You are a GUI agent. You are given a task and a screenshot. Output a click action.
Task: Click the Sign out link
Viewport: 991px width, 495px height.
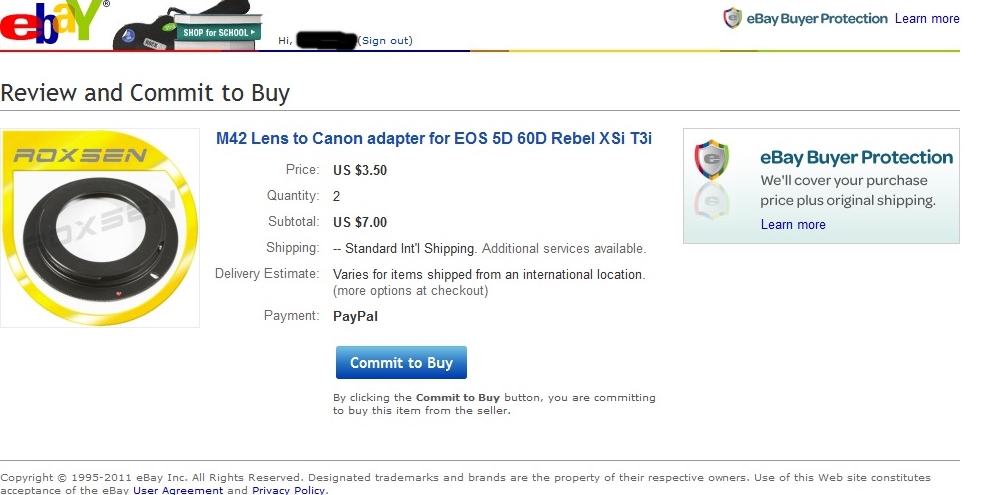point(385,40)
